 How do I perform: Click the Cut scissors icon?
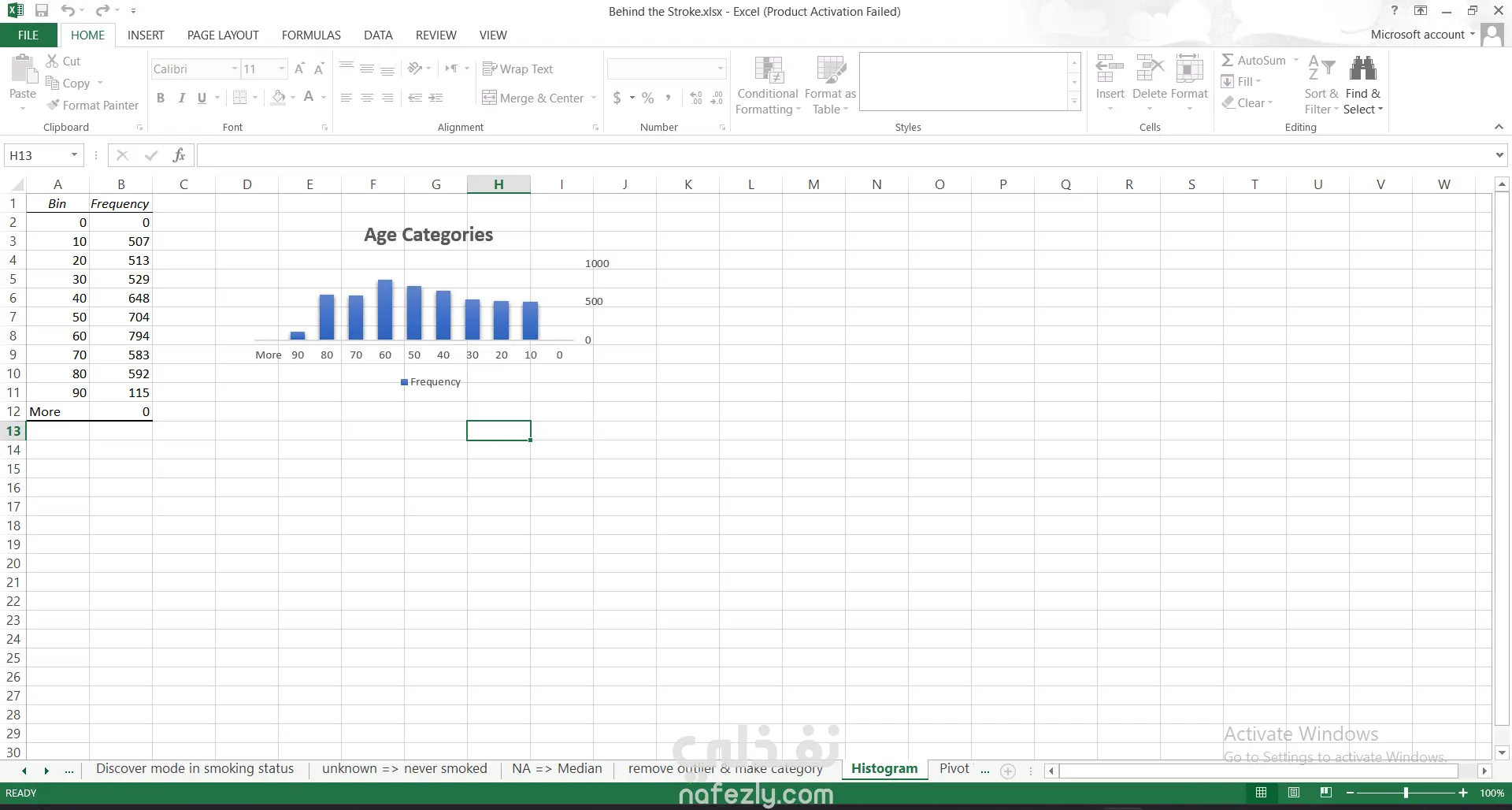coord(52,61)
